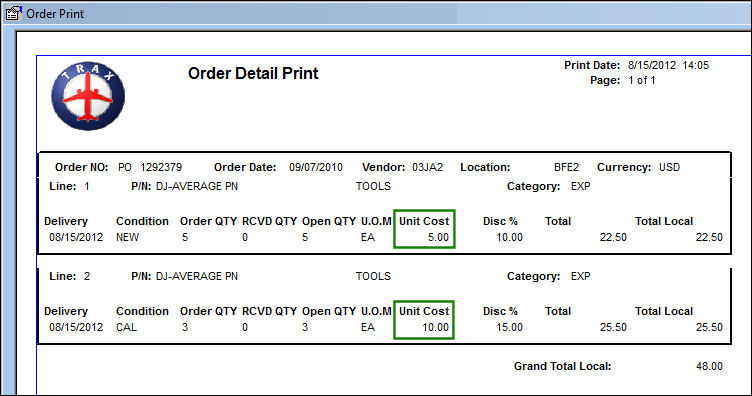Image resolution: width=752 pixels, height=396 pixels.
Task: Select line 1 order quantity 5
Action: [185, 237]
